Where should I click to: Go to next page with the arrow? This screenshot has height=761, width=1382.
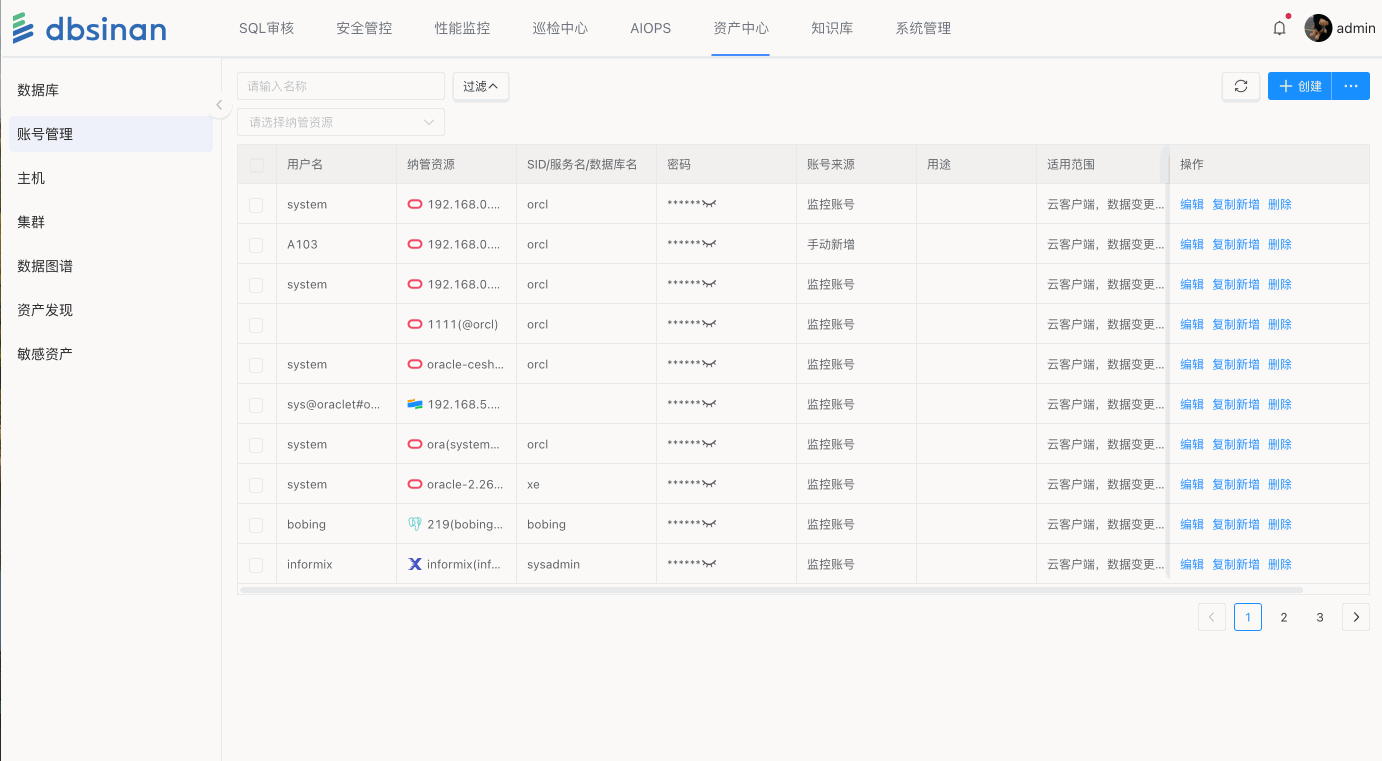pyautogui.click(x=1355, y=617)
